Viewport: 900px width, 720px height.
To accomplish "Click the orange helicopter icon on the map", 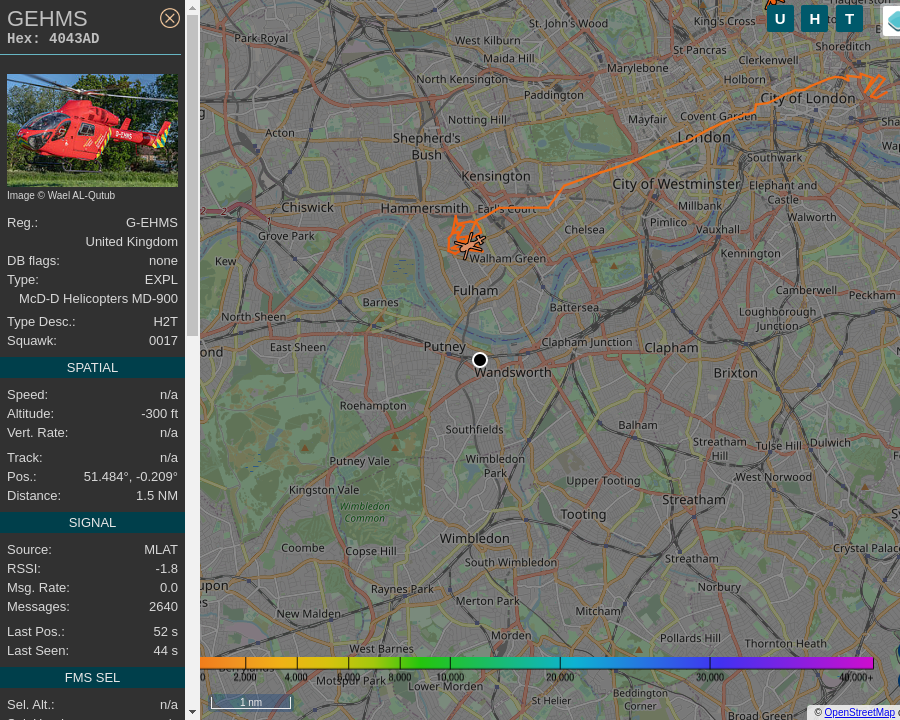I will [x=470, y=245].
